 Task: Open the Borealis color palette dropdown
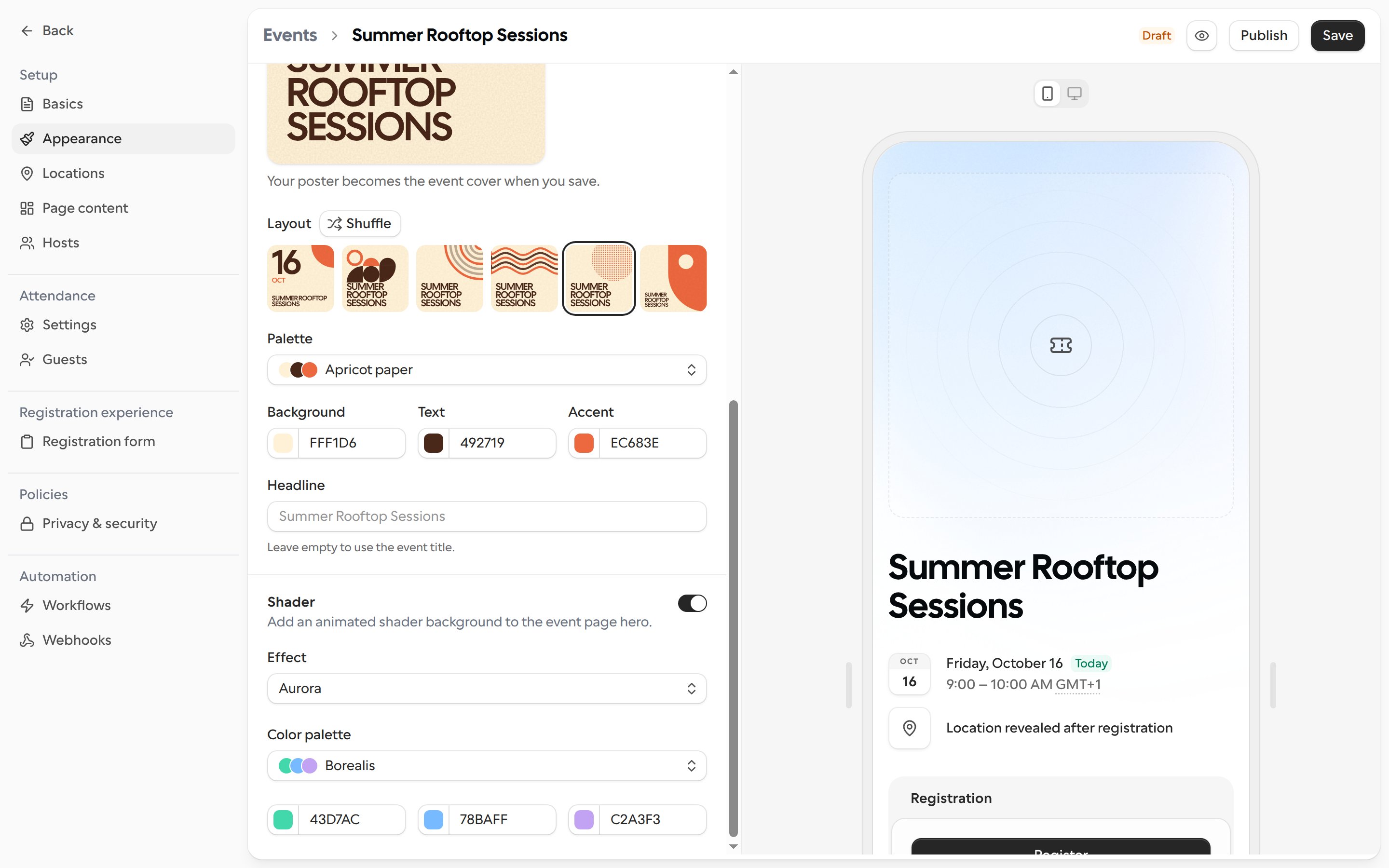click(487, 766)
